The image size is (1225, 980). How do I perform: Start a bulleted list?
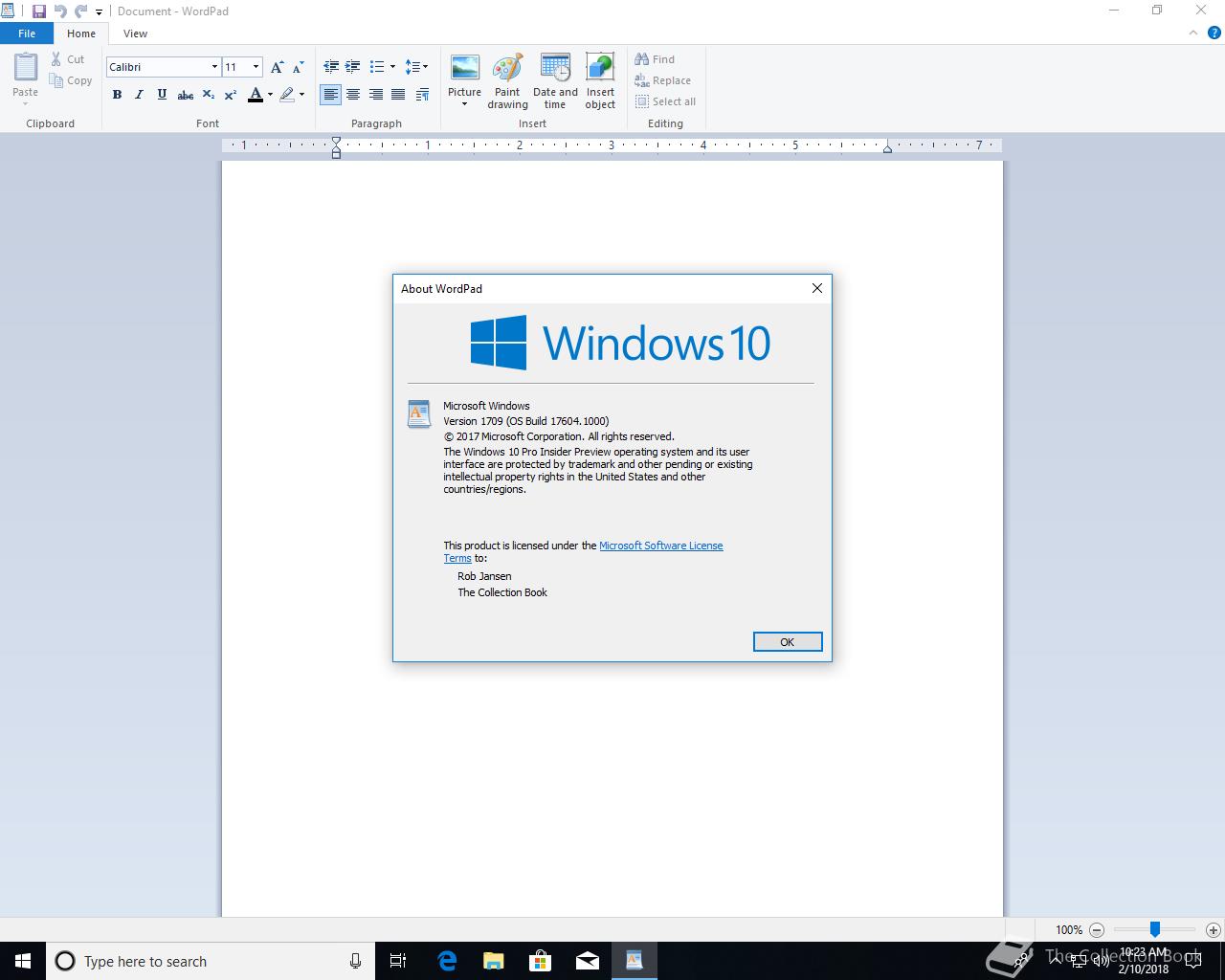point(377,67)
